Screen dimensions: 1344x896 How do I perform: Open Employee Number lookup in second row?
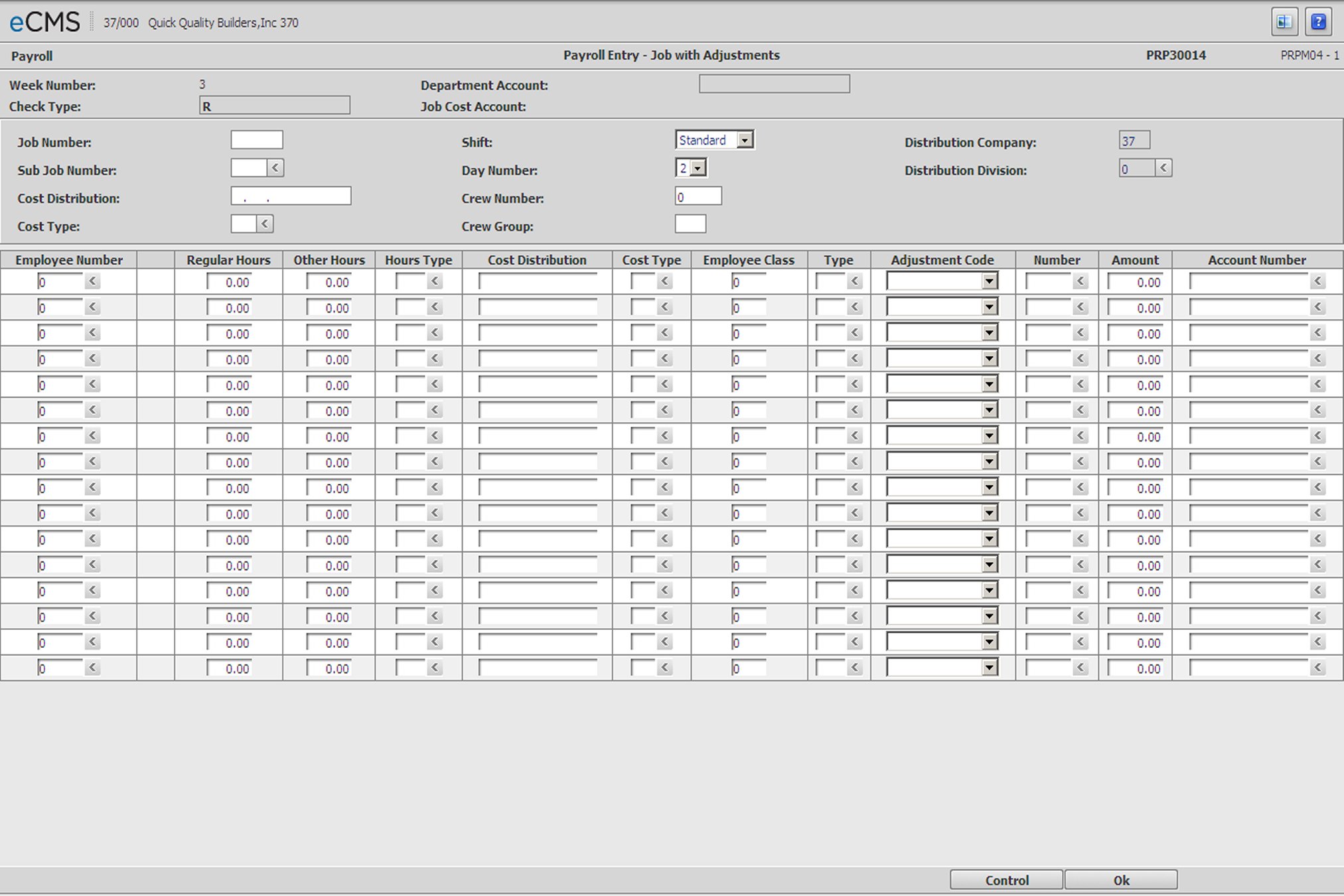[x=92, y=307]
